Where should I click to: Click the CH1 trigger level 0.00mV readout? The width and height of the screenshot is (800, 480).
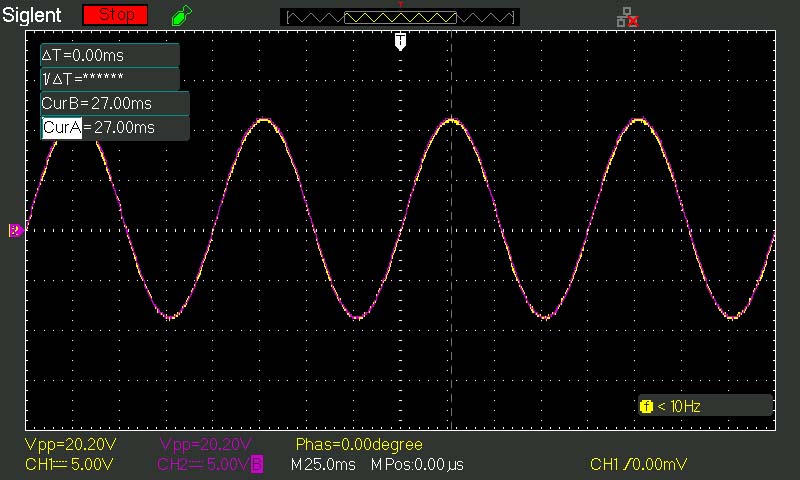[x=638, y=465]
